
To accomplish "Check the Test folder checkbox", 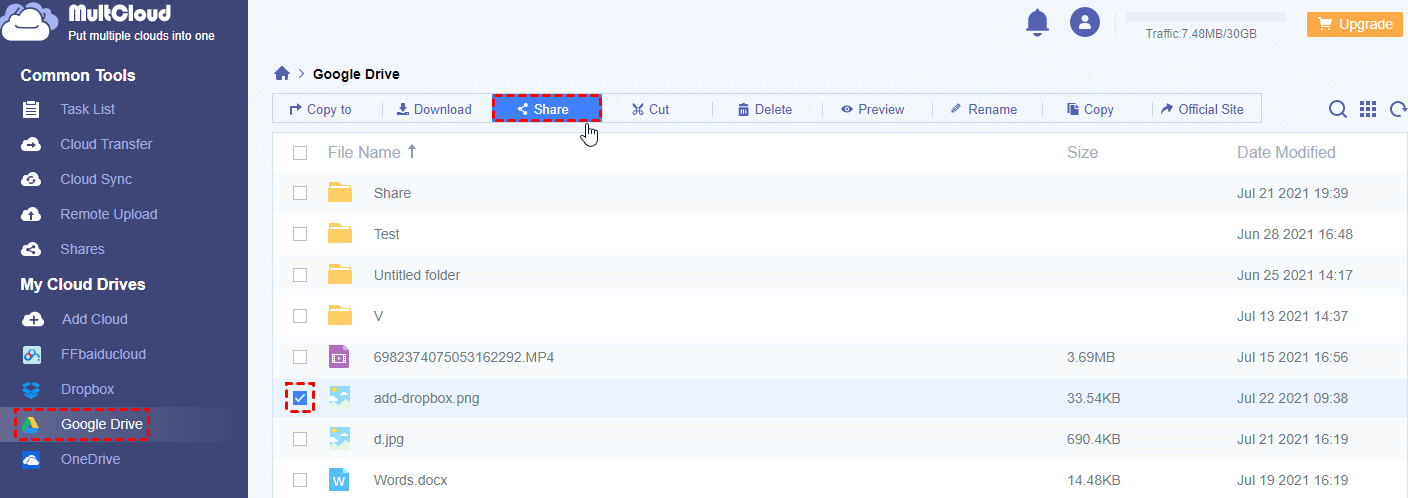I will click(x=300, y=234).
